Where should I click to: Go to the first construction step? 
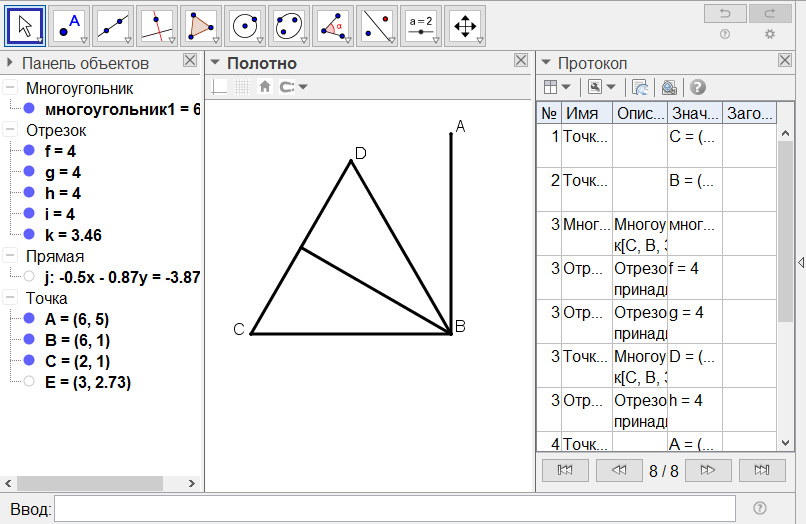click(x=564, y=469)
